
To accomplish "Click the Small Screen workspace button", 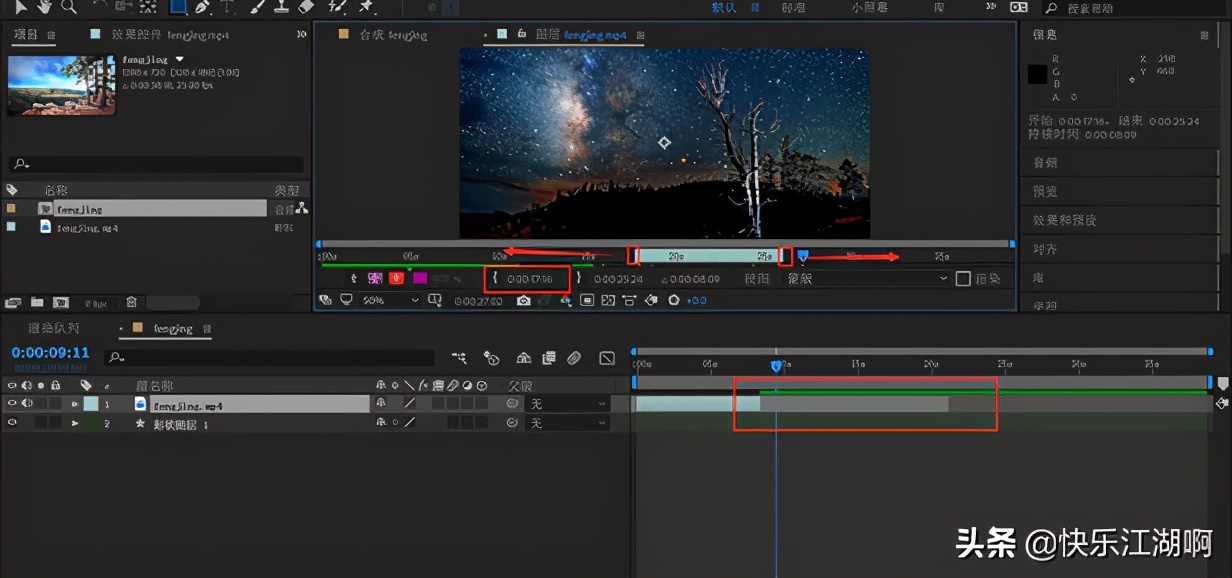I will pos(868,7).
